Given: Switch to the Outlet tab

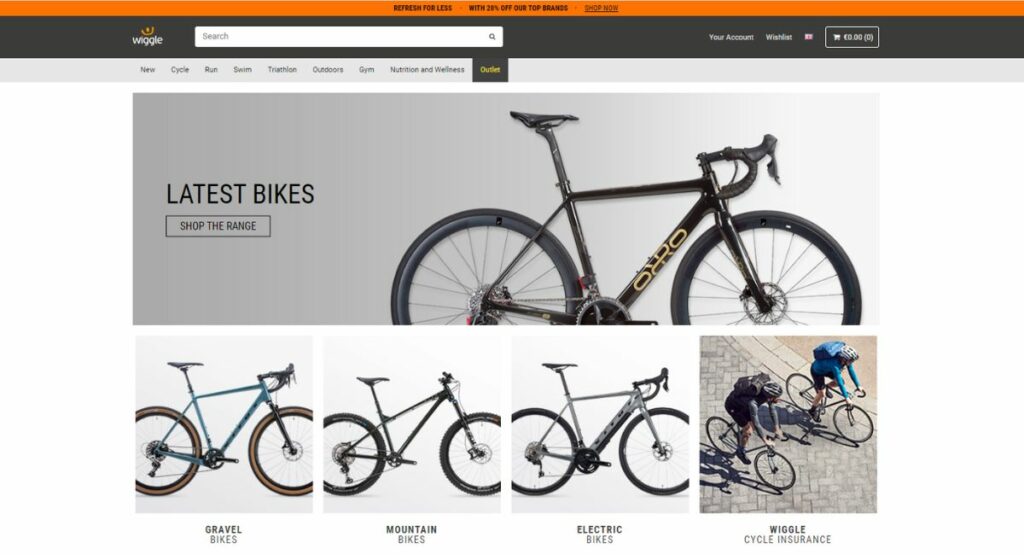Looking at the screenshot, I should 490,70.
